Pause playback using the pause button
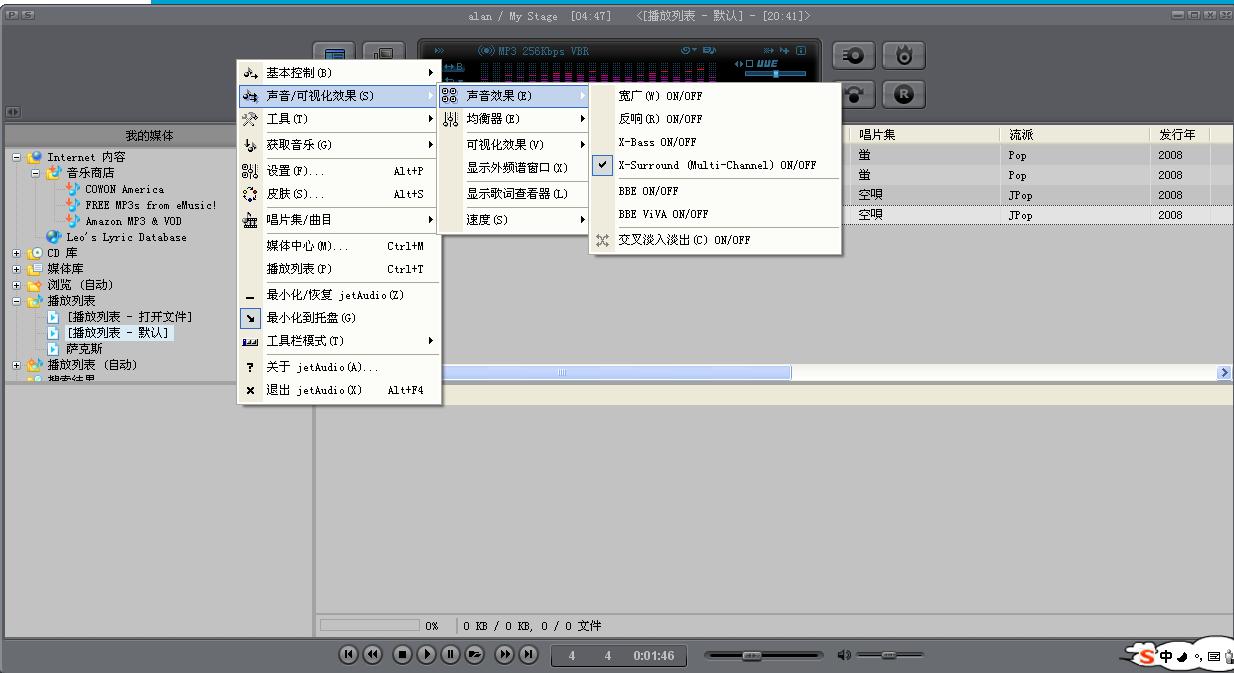1234x673 pixels. click(x=450, y=655)
